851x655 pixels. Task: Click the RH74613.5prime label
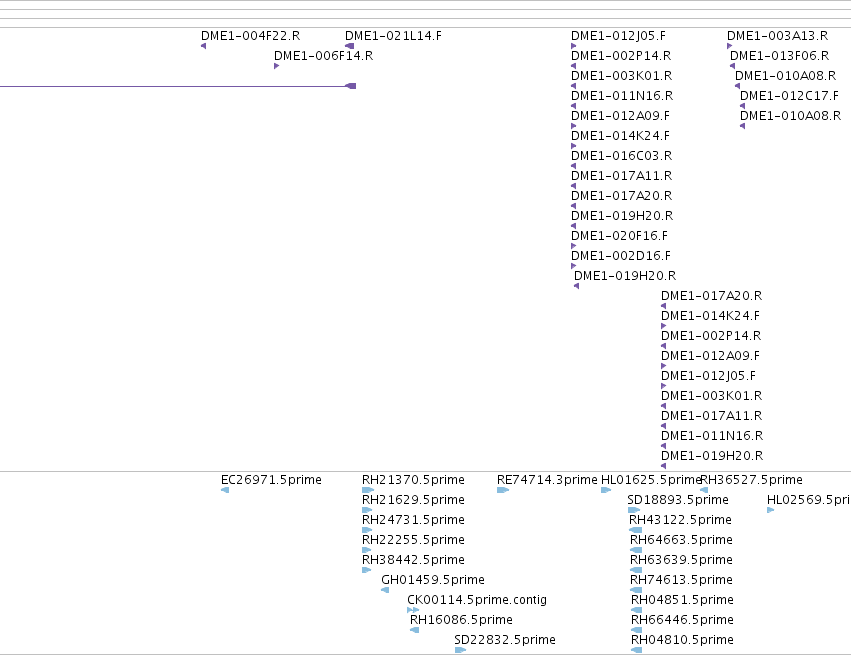(681, 580)
